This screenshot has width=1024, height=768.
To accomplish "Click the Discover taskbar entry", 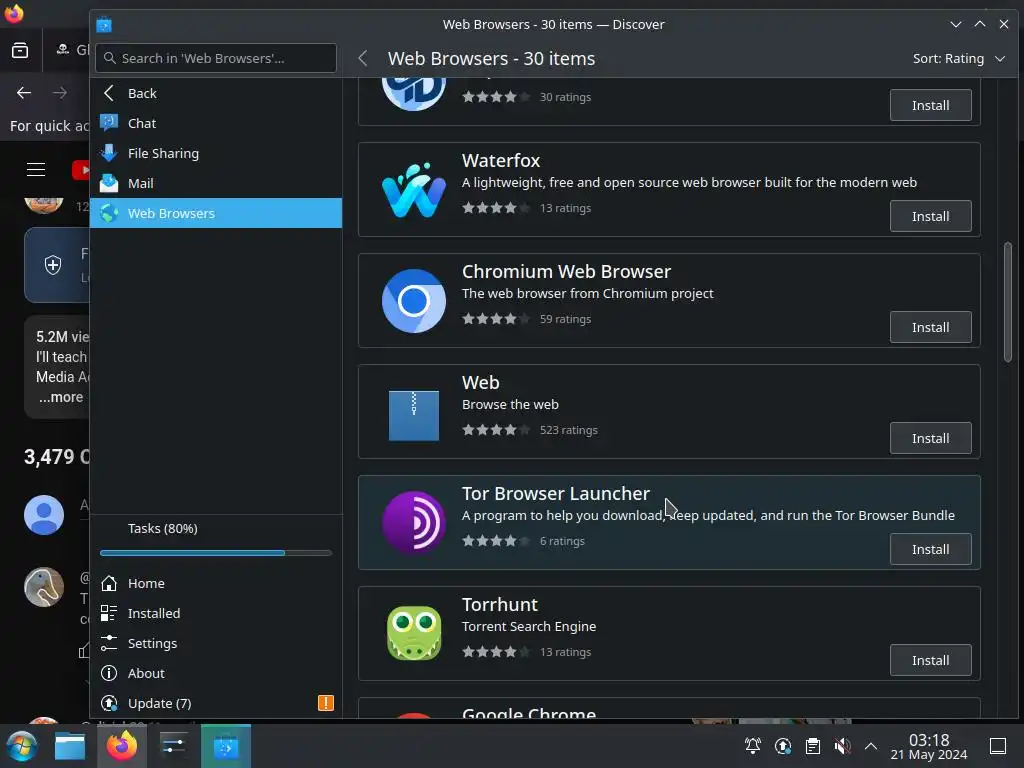I will pos(226,746).
